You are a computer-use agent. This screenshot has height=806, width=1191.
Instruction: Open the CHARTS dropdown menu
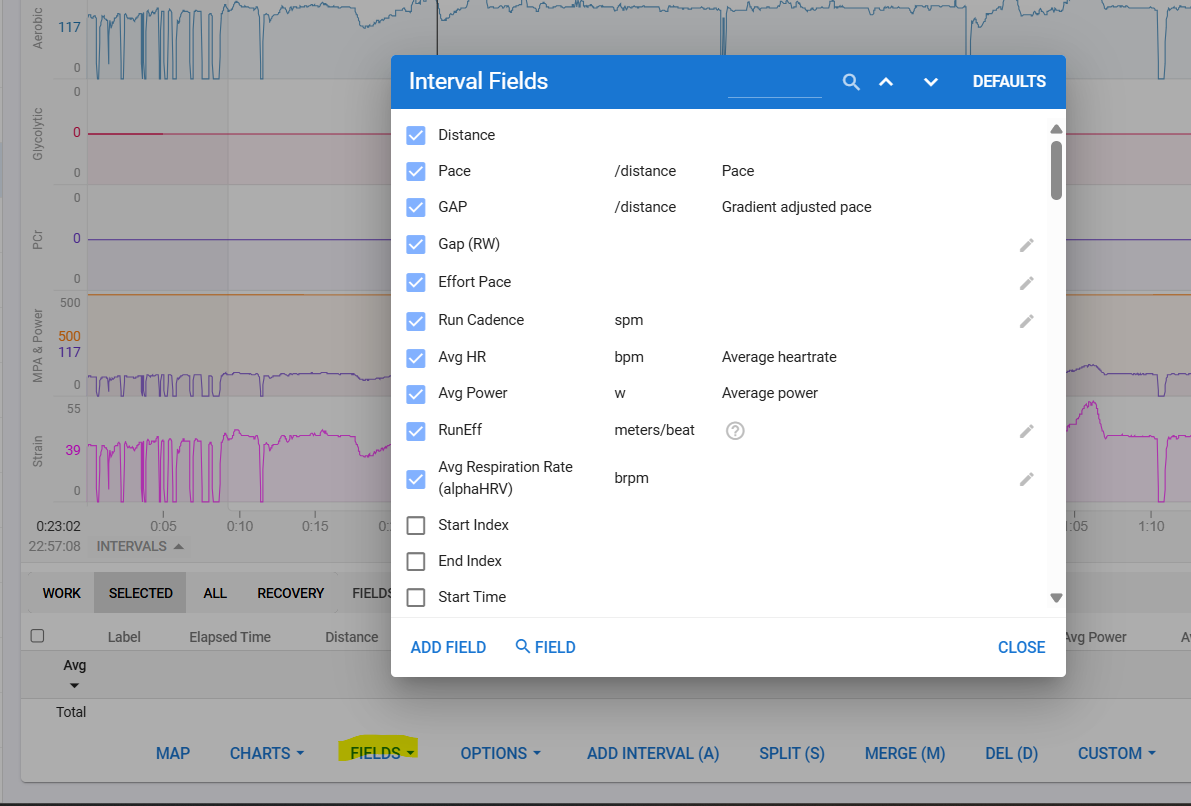pos(267,753)
